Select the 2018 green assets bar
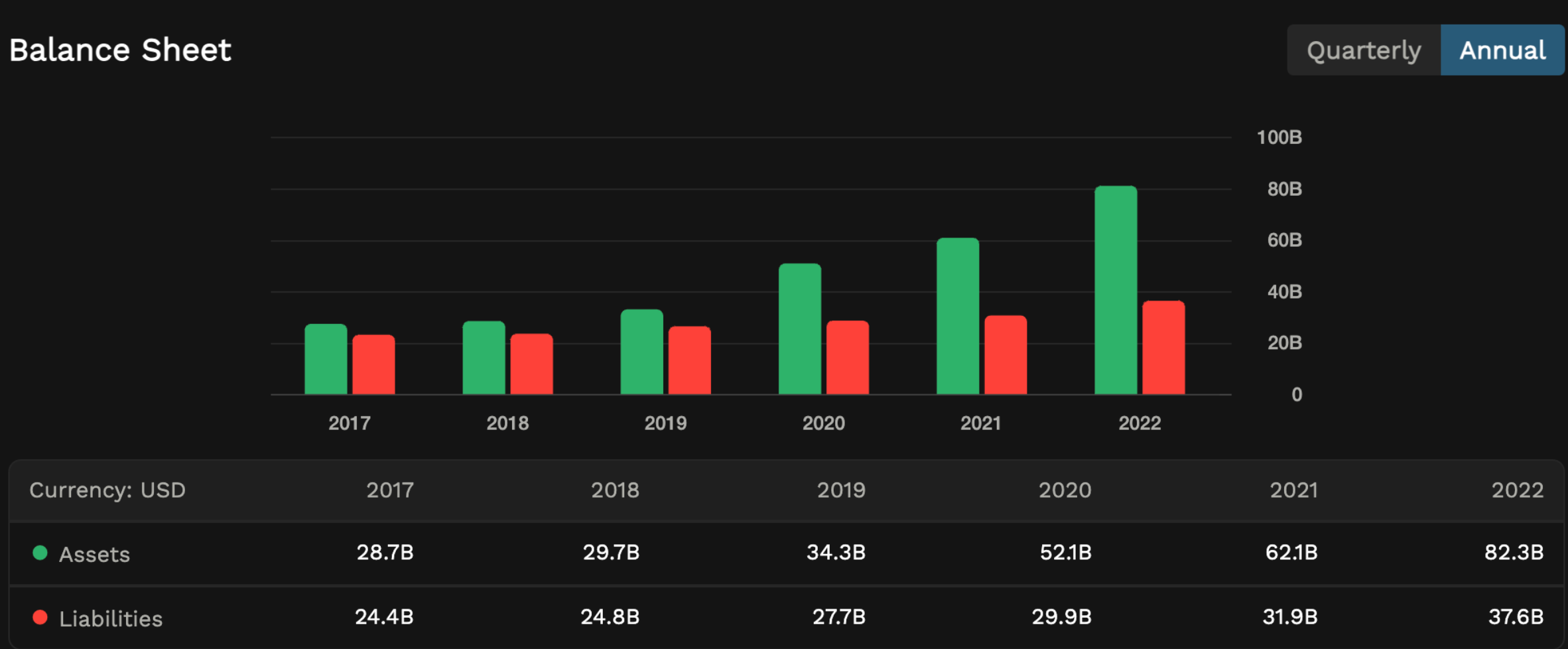Viewport: 1568px width, 649px height. 484,358
